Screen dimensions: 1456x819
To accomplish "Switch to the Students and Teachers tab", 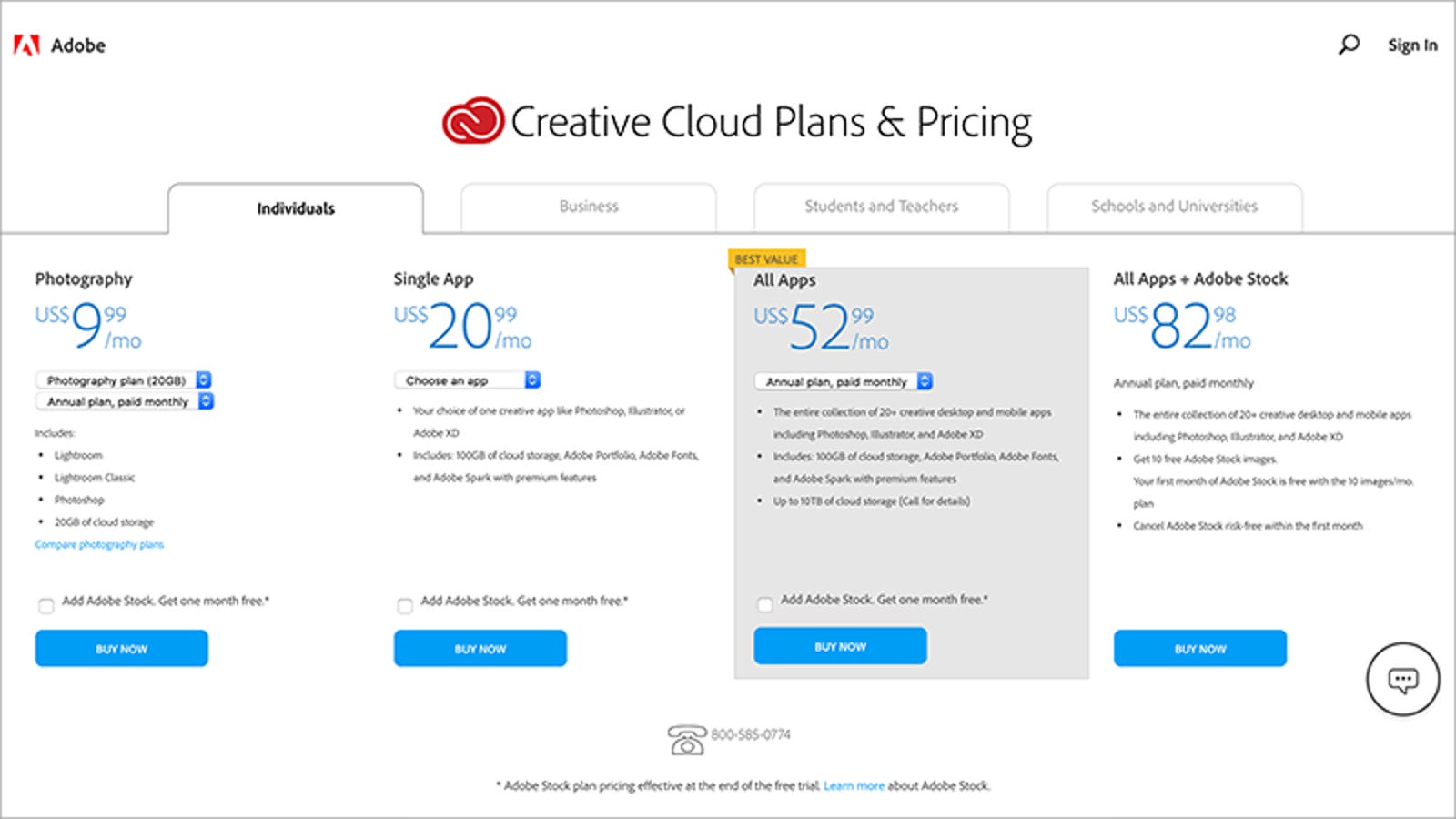I will click(881, 207).
